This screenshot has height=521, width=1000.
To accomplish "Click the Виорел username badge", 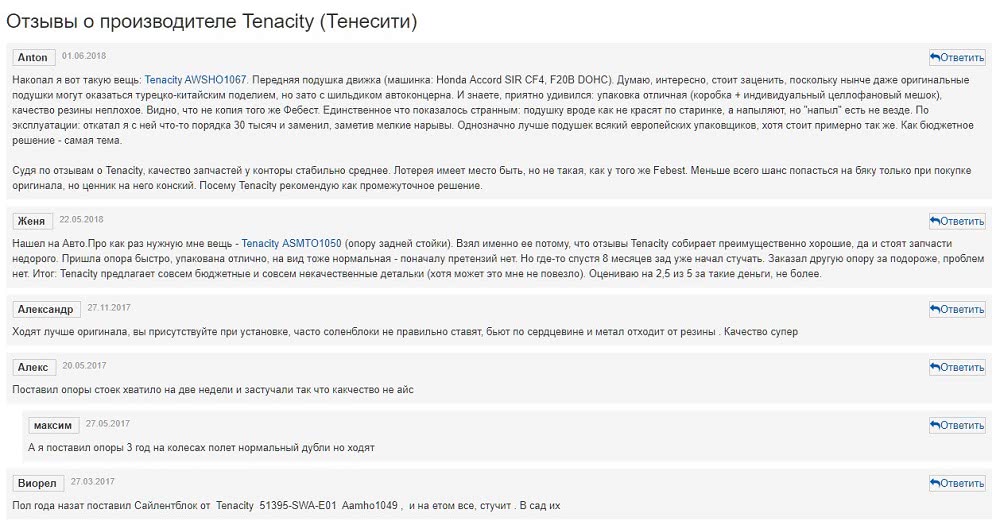I will 38,483.
